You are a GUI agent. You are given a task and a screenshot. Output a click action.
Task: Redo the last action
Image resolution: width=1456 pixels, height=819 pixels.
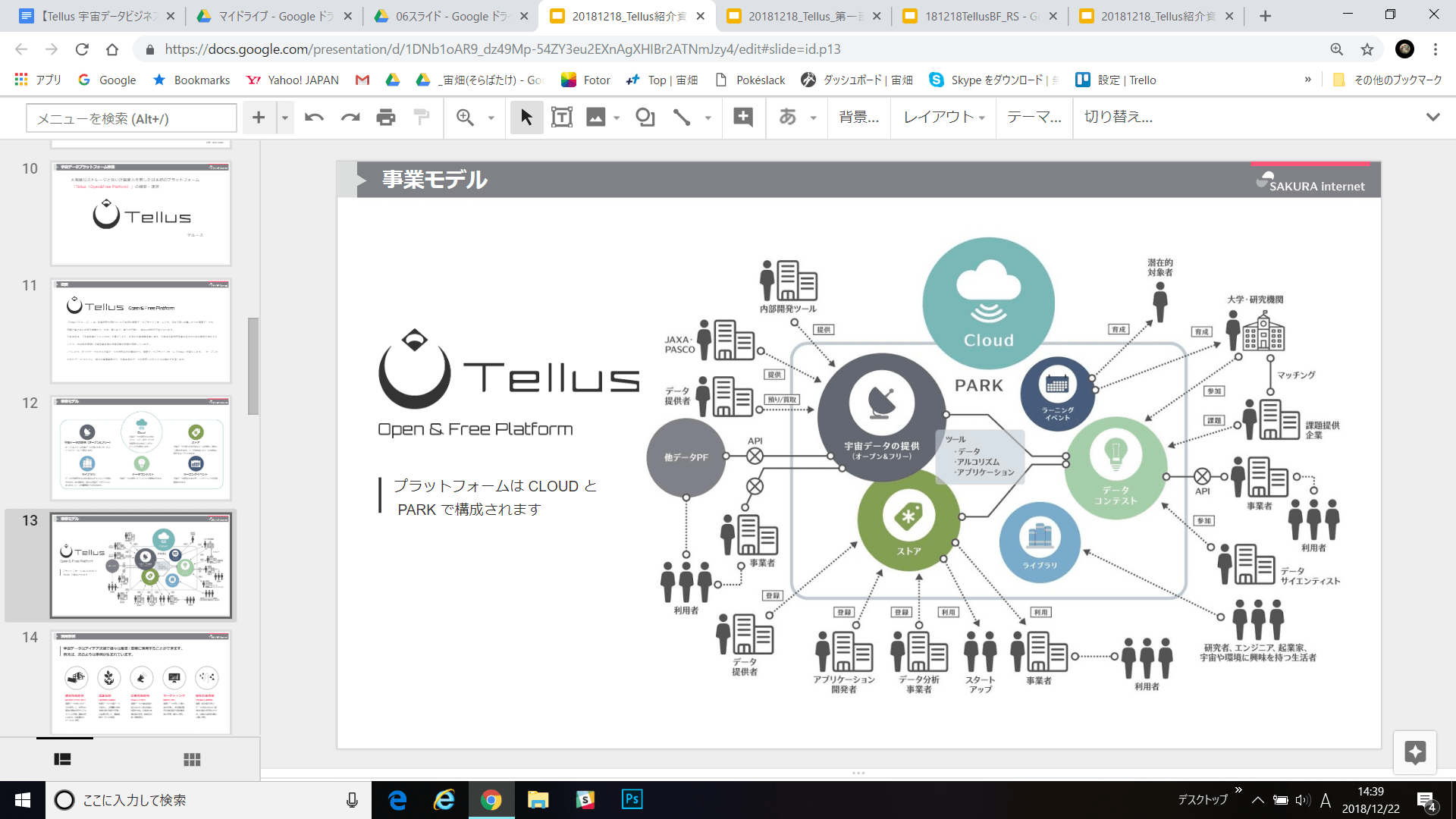point(350,118)
